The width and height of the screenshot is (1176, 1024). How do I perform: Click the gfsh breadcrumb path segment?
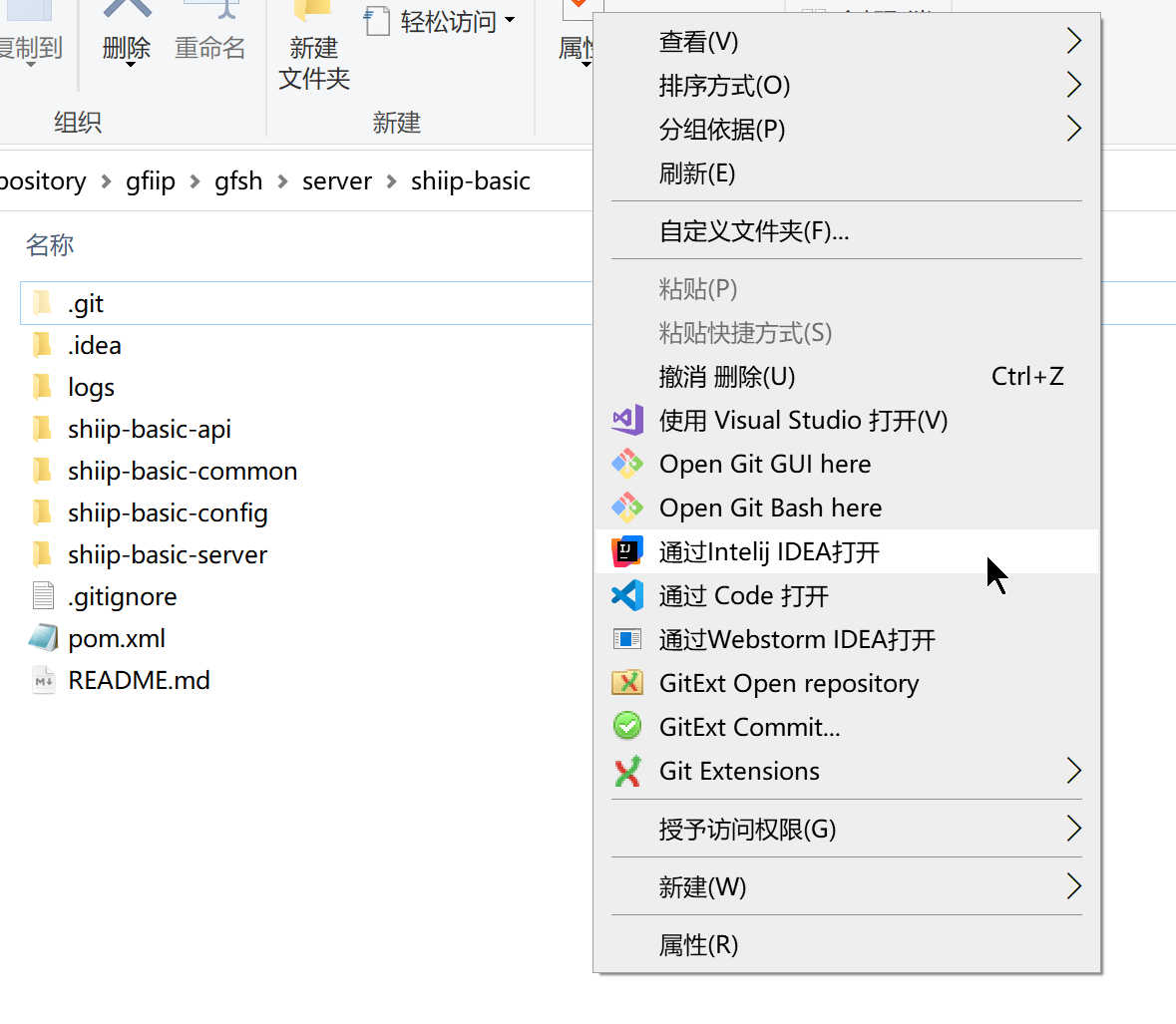[238, 181]
